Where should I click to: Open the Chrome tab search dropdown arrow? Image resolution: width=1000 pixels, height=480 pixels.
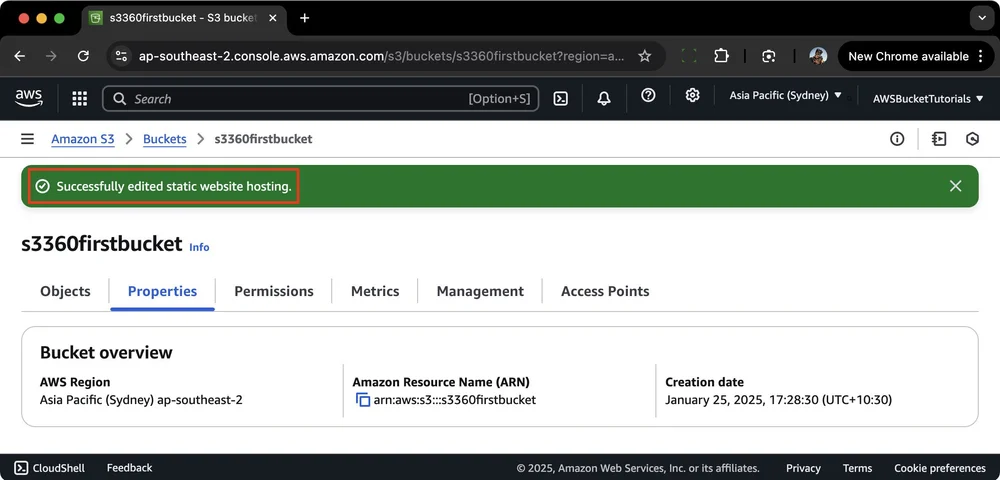[982, 18]
